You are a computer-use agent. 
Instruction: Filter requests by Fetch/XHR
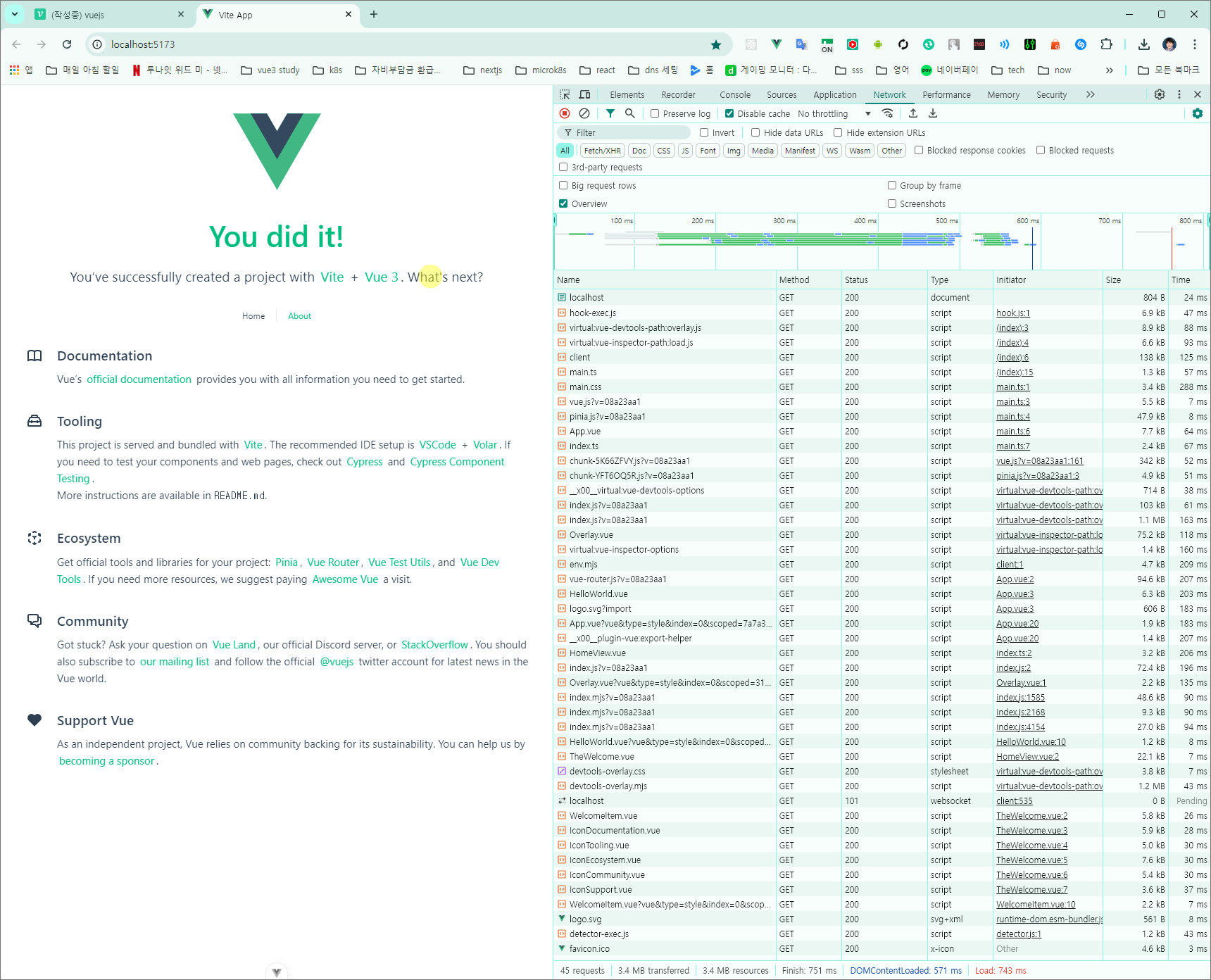click(602, 150)
